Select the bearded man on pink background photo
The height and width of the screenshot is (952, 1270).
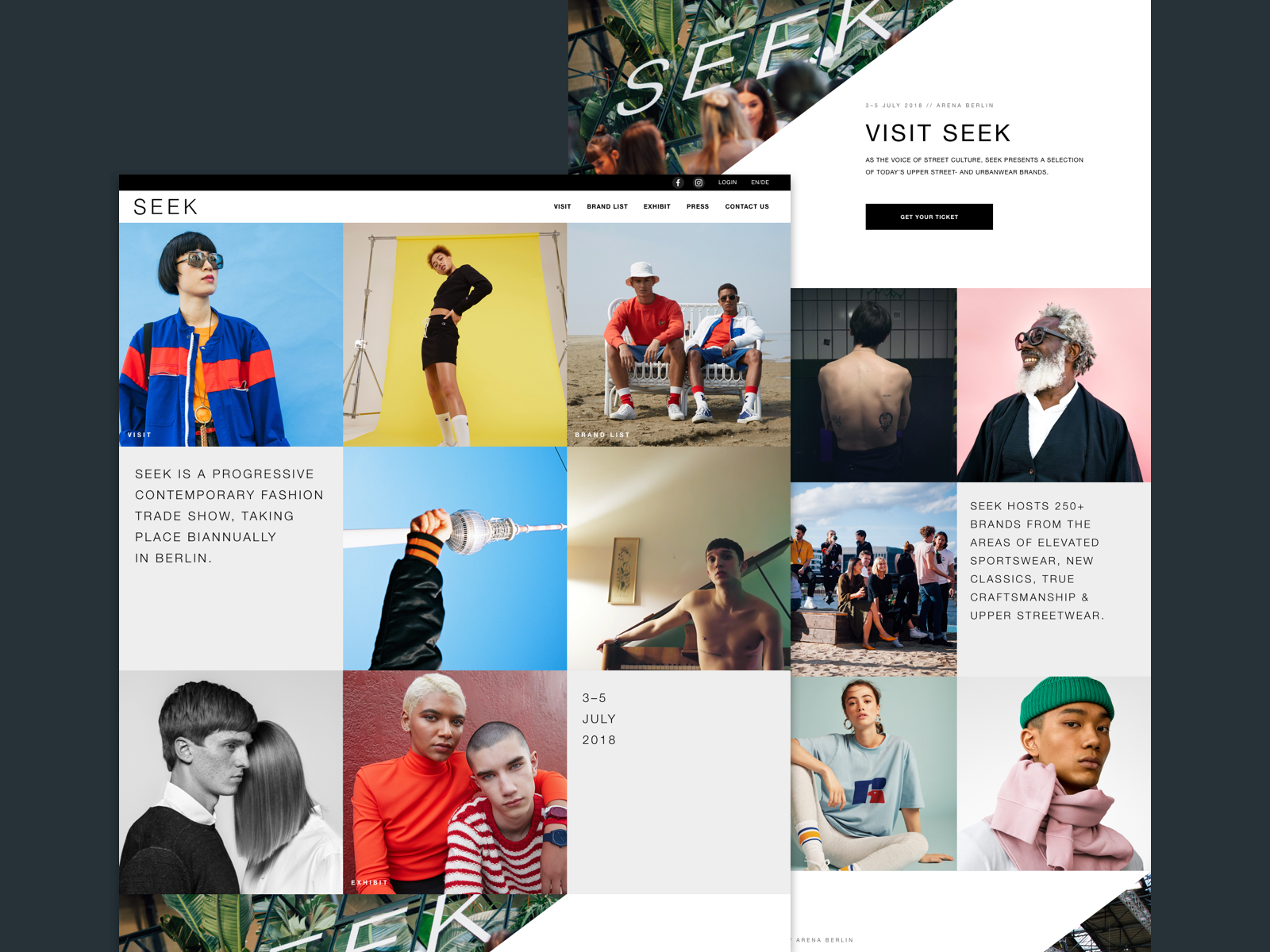point(1054,385)
